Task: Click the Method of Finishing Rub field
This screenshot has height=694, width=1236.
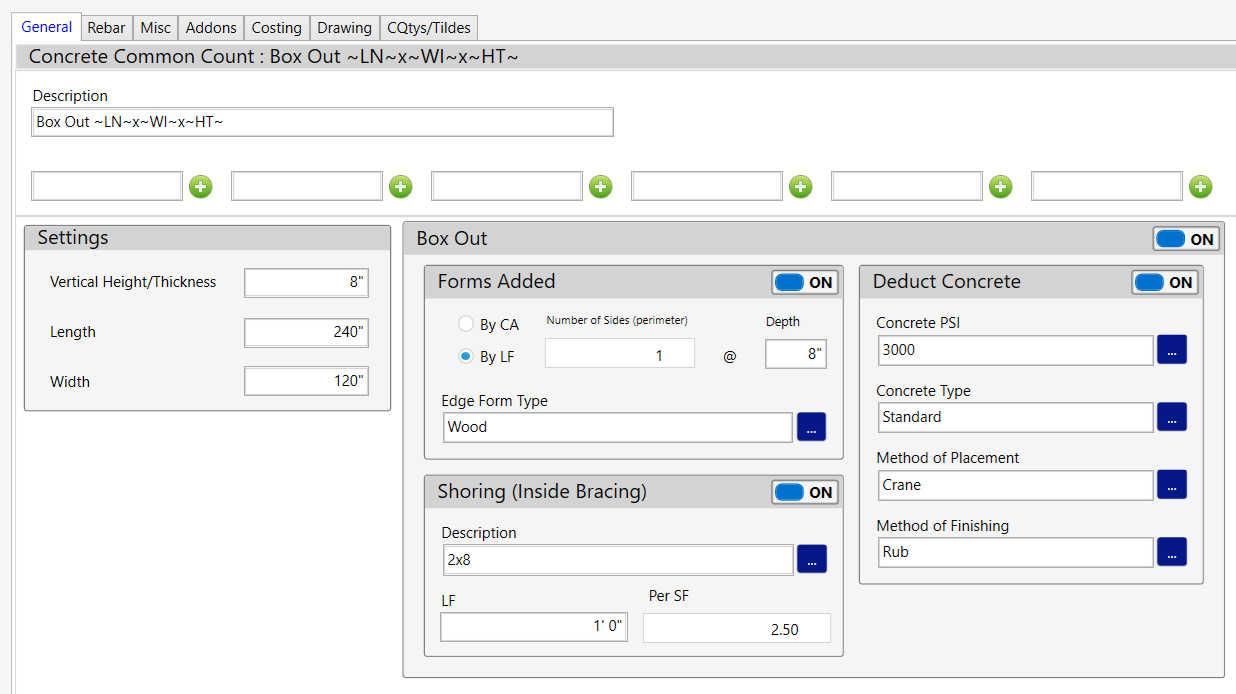Action: coord(1015,552)
